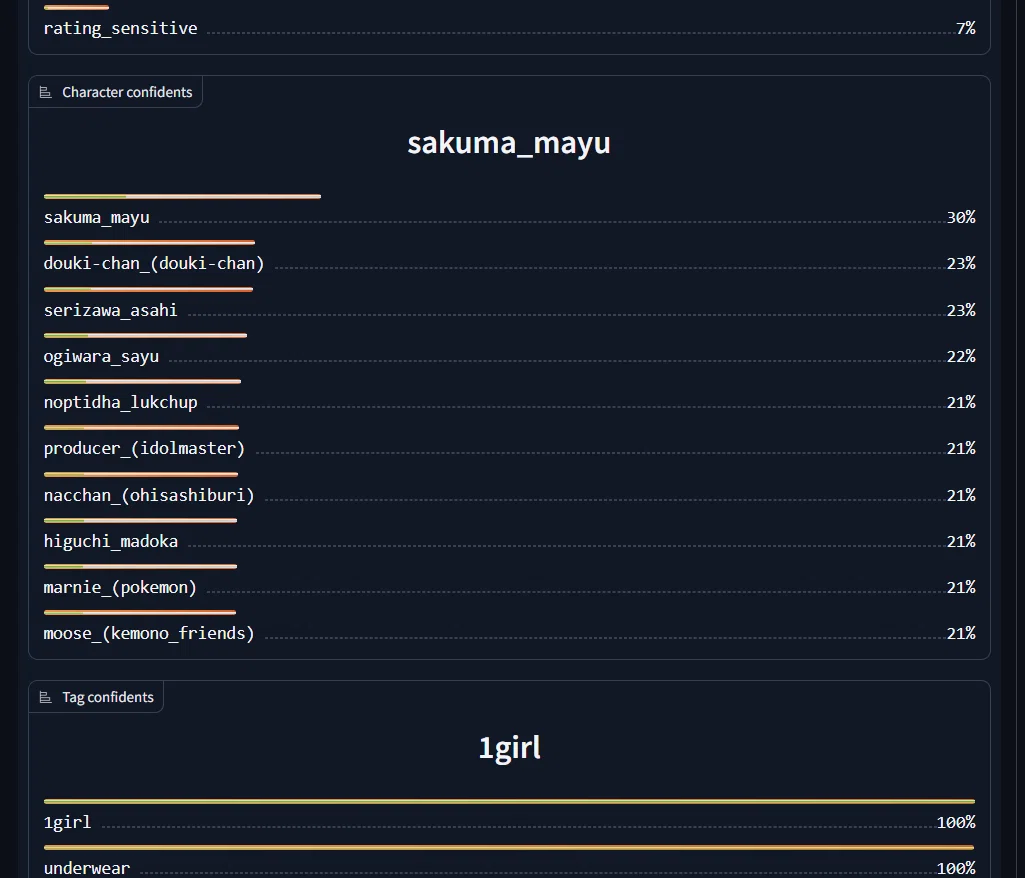This screenshot has height=878, width=1025.
Task: Click the 1girl tag row label
Action: (x=67, y=822)
